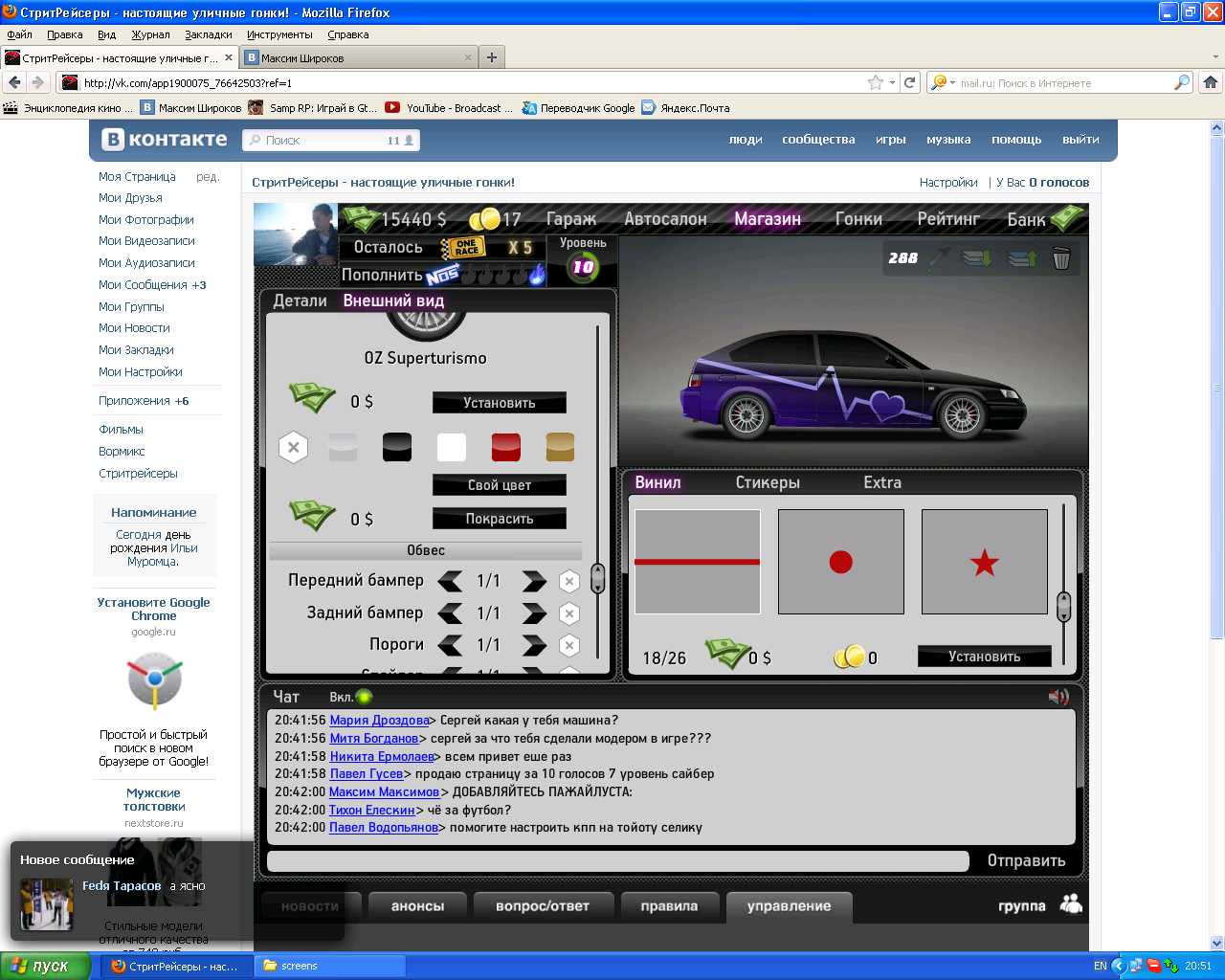Viewport: 1225px width, 980px height.
Task: Click the VK Поиск search field
Action: point(330,140)
